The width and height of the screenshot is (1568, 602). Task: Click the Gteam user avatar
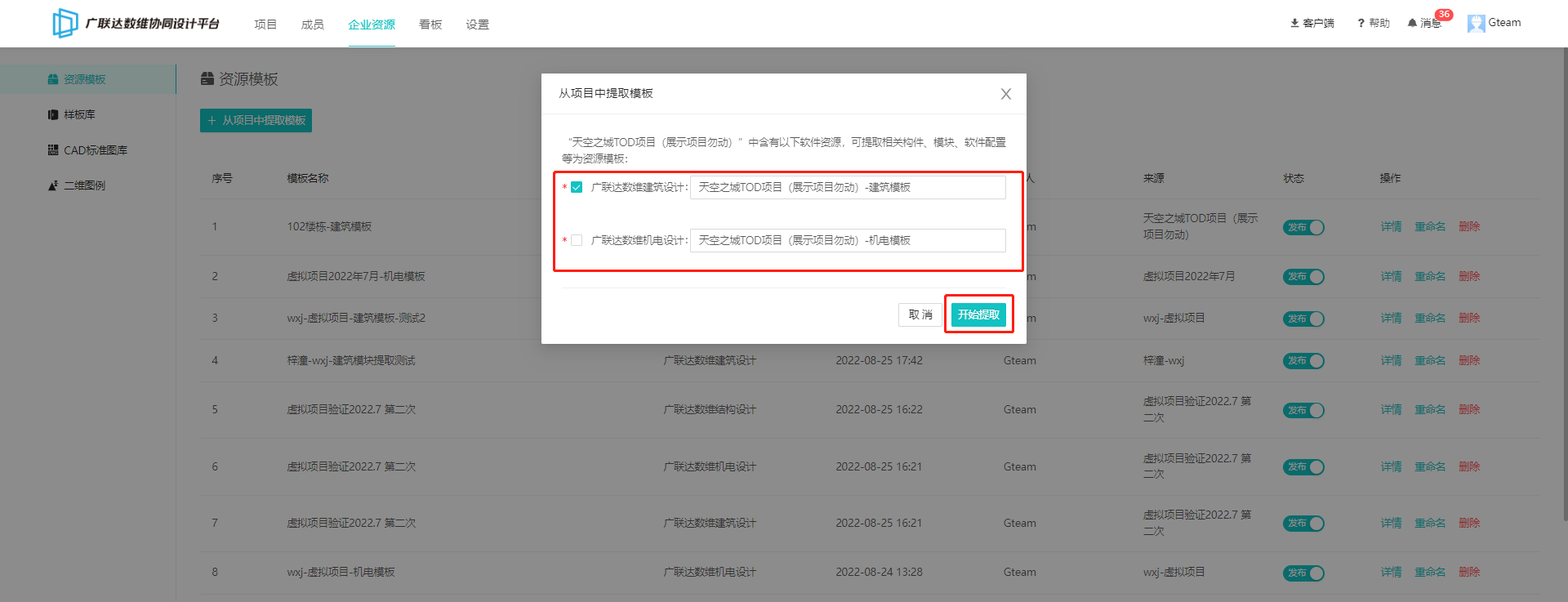[x=1476, y=23]
